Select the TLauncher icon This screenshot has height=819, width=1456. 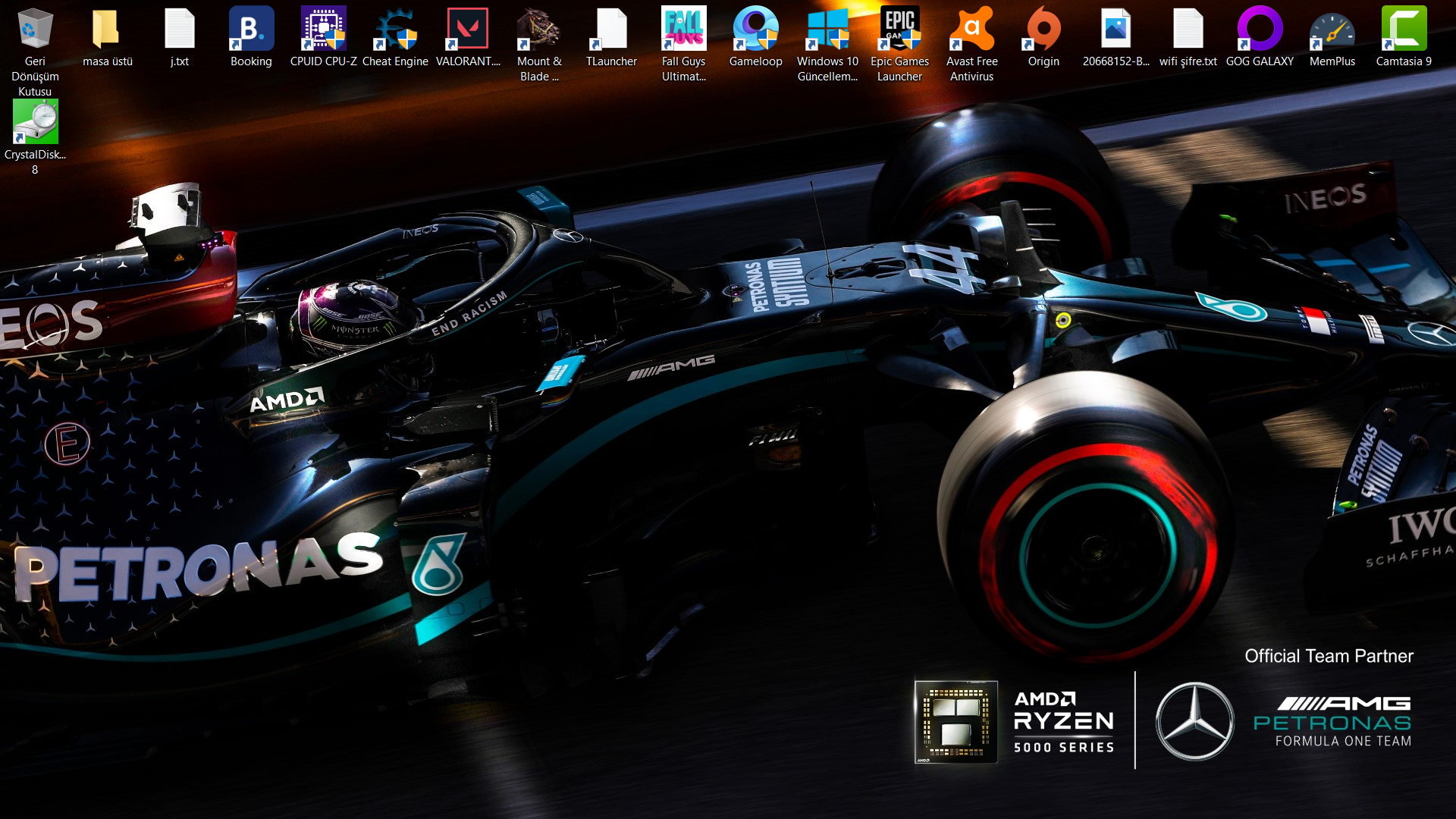click(611, 36)
